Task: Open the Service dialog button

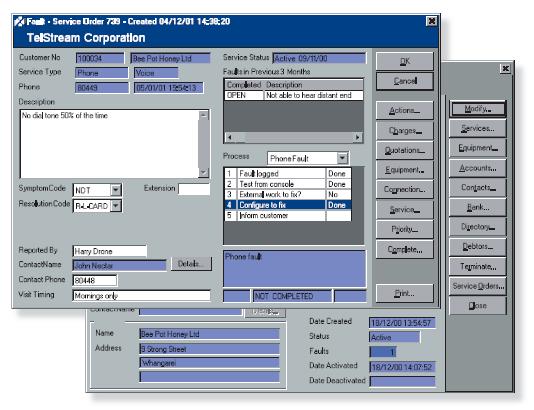Action: tap(405, 209)
